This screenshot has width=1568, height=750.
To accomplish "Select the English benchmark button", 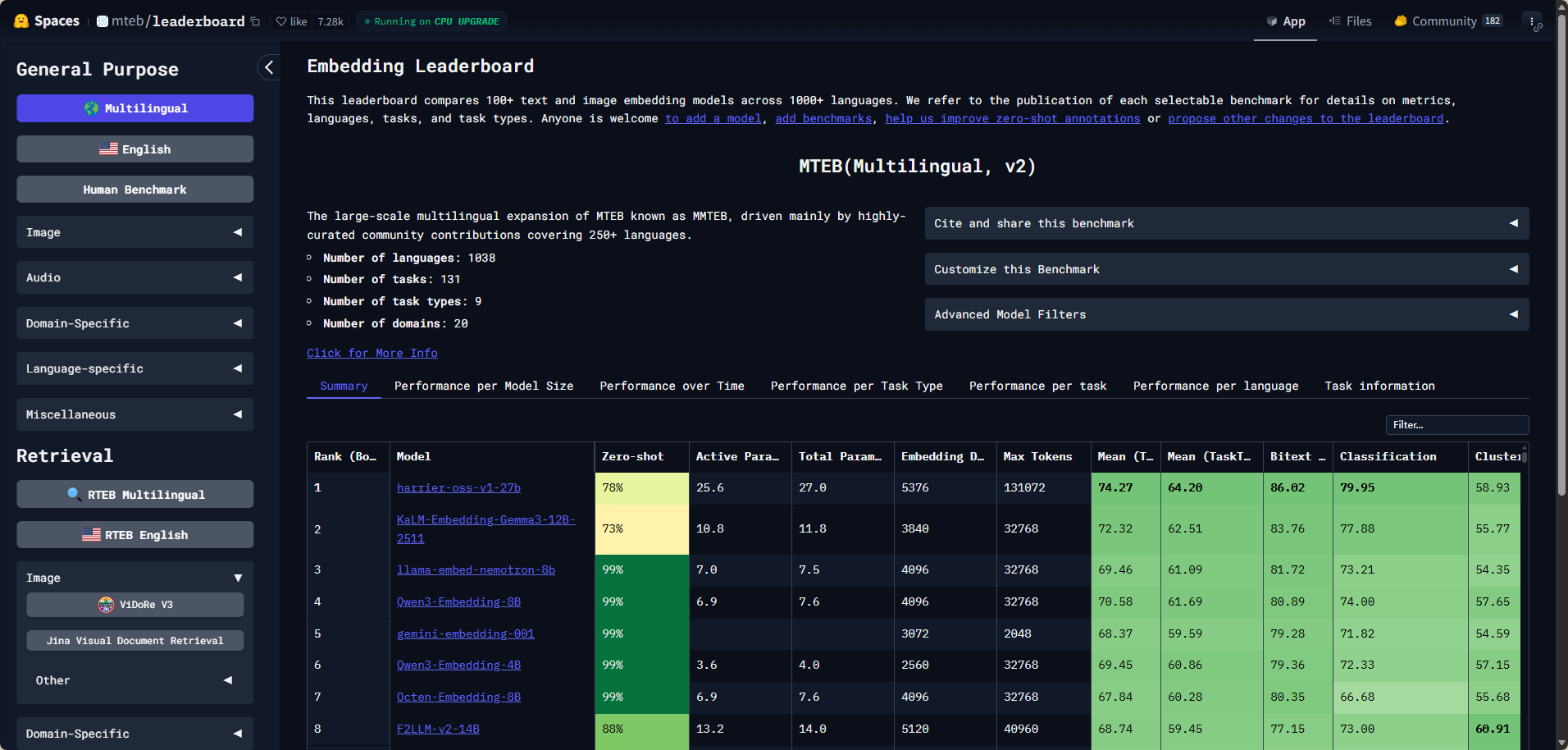I will pos(135,149).
